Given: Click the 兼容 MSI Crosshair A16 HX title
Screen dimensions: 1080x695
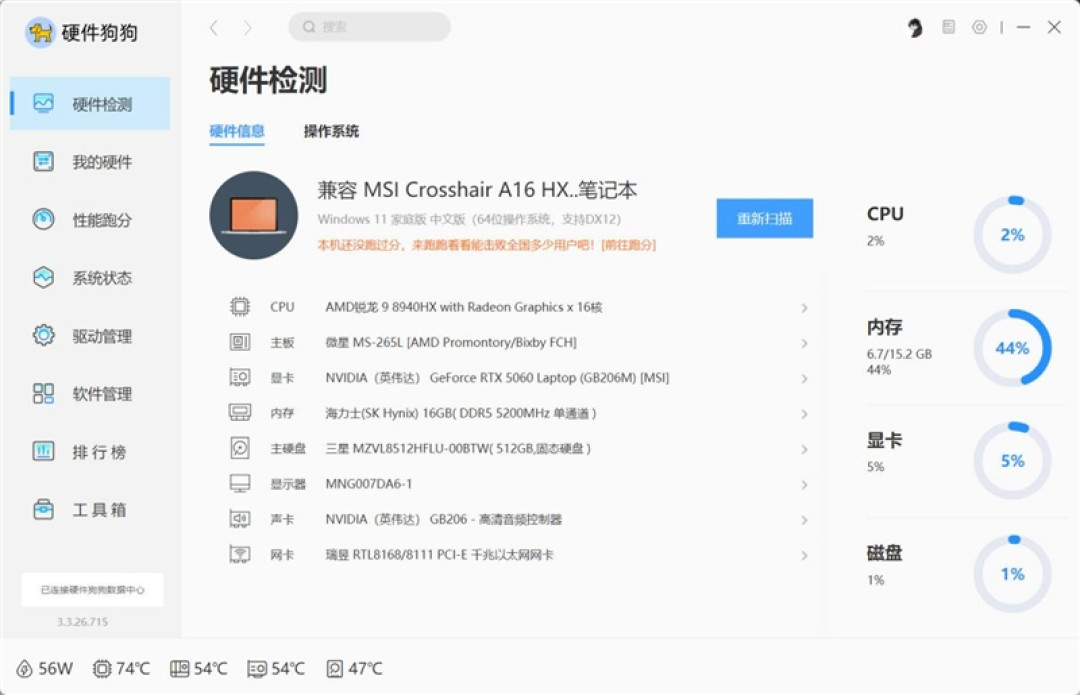Looking at the screenshot, I should tap(477, 189).
